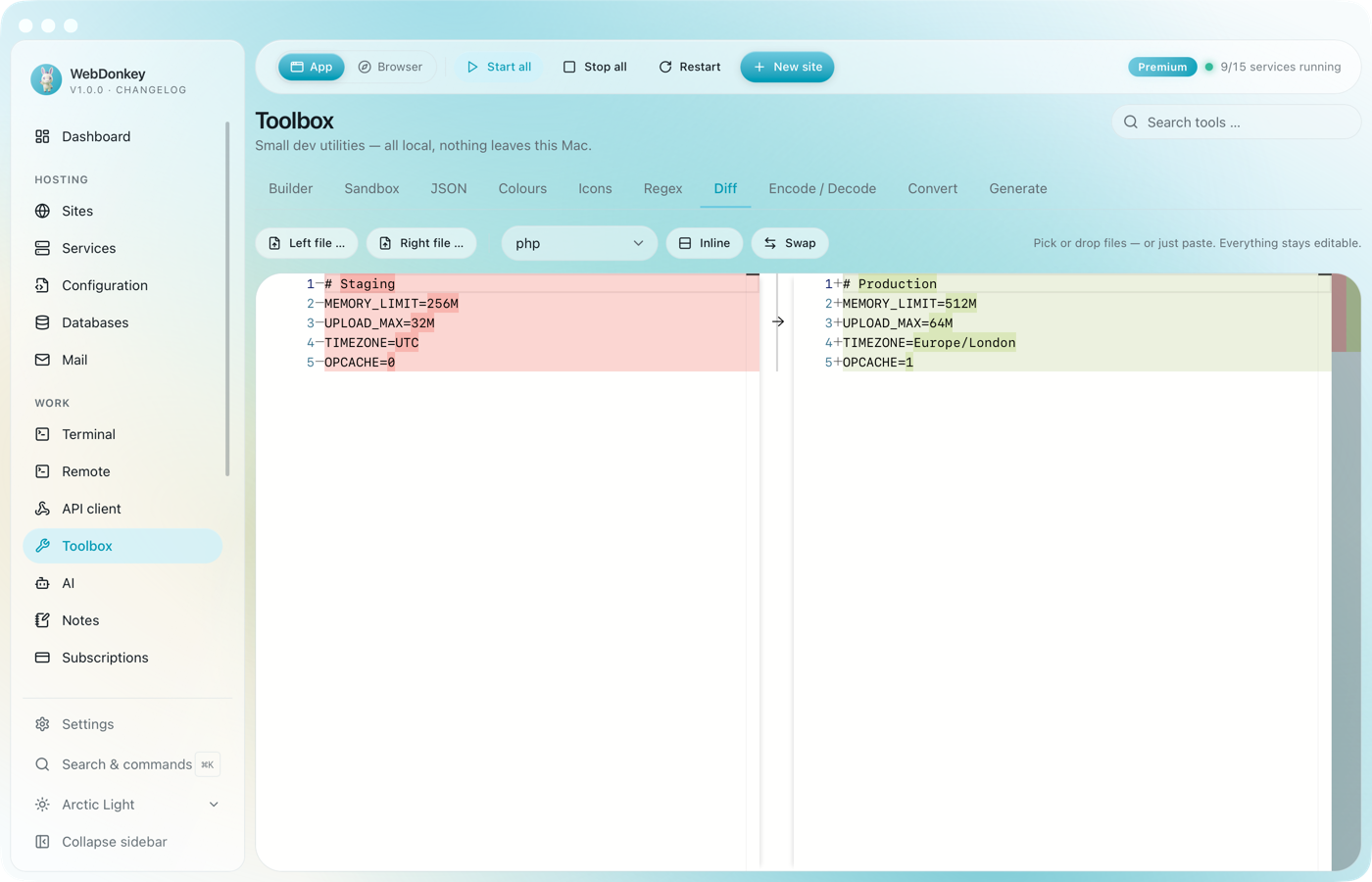Open the Databases section

[x=122, y=322]
